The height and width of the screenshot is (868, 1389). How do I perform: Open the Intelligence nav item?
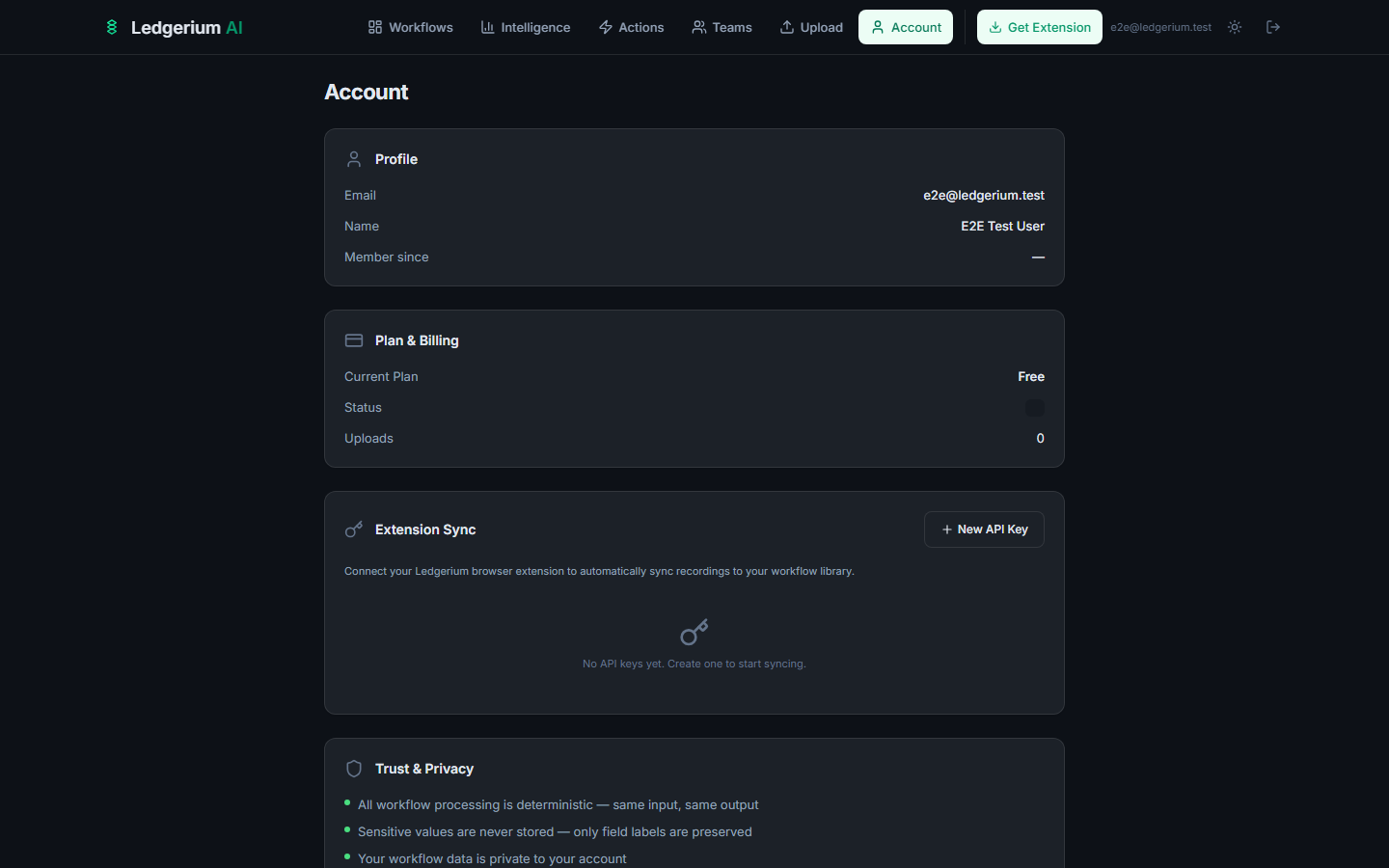[x=526, y=27]
